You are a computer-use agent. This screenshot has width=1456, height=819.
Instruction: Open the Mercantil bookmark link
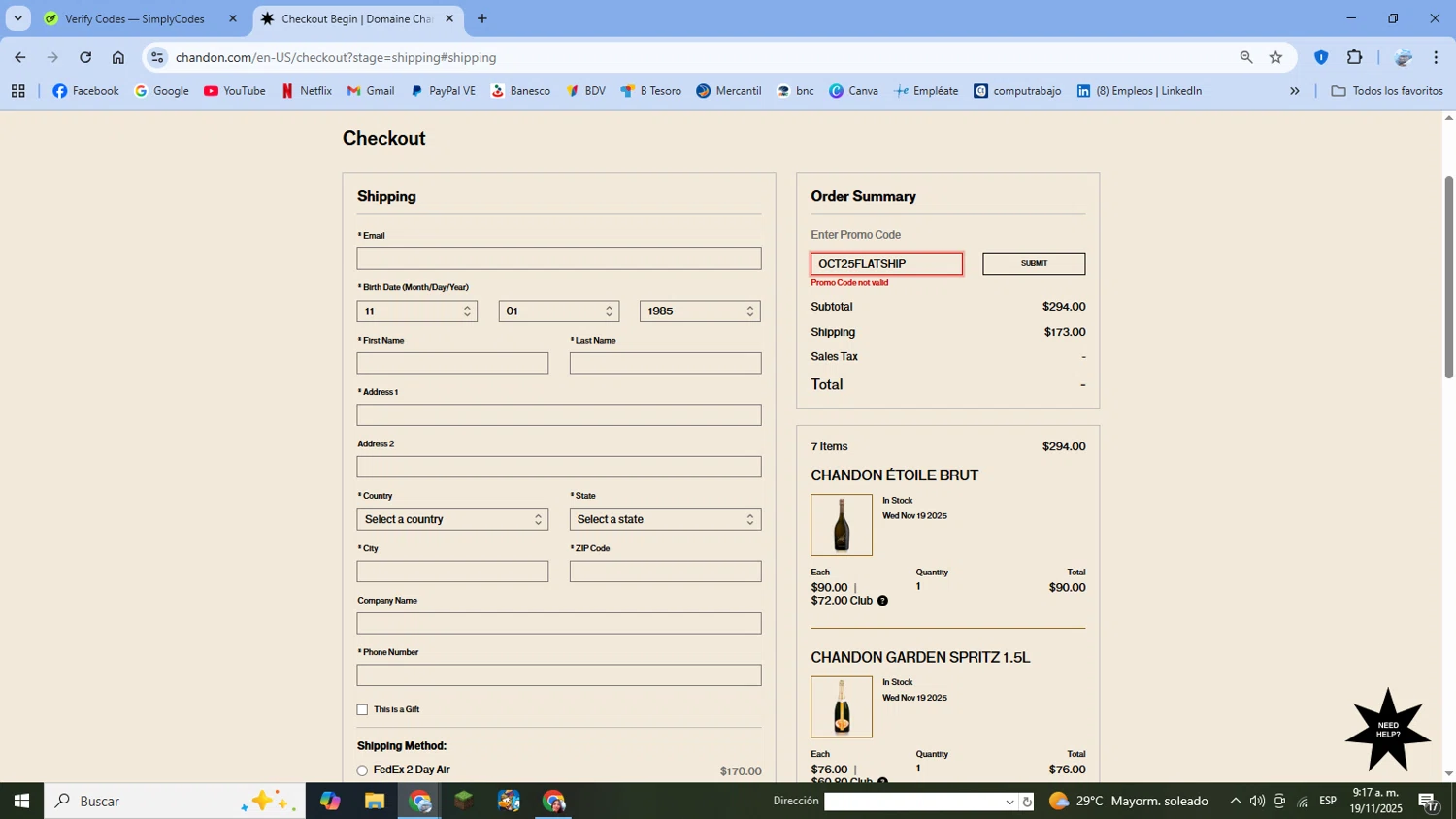(x=728, y=91)
